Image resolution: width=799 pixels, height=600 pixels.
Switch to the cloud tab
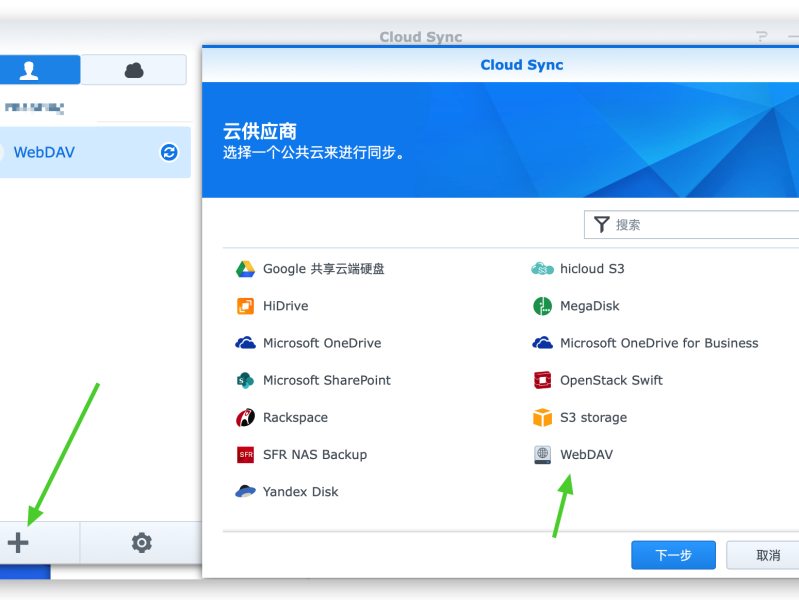(x=134, y=69)
